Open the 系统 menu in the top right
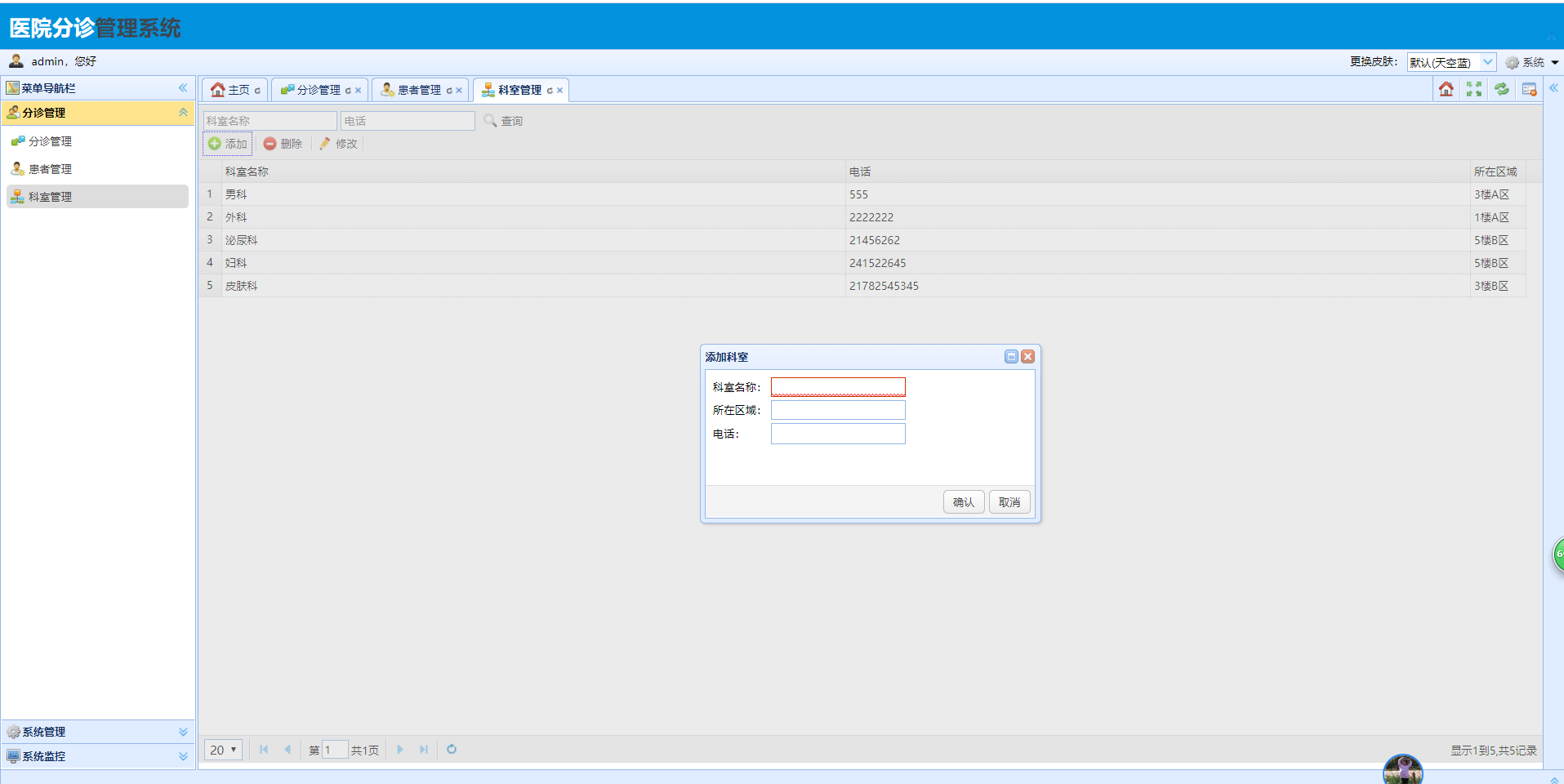 click(x=1531, y=62)
